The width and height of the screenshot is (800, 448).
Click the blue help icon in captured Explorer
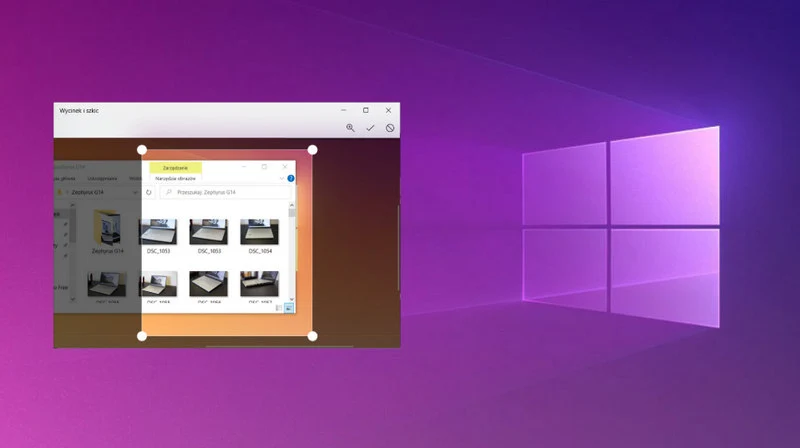pyautogui.click(x=291, y=179)
